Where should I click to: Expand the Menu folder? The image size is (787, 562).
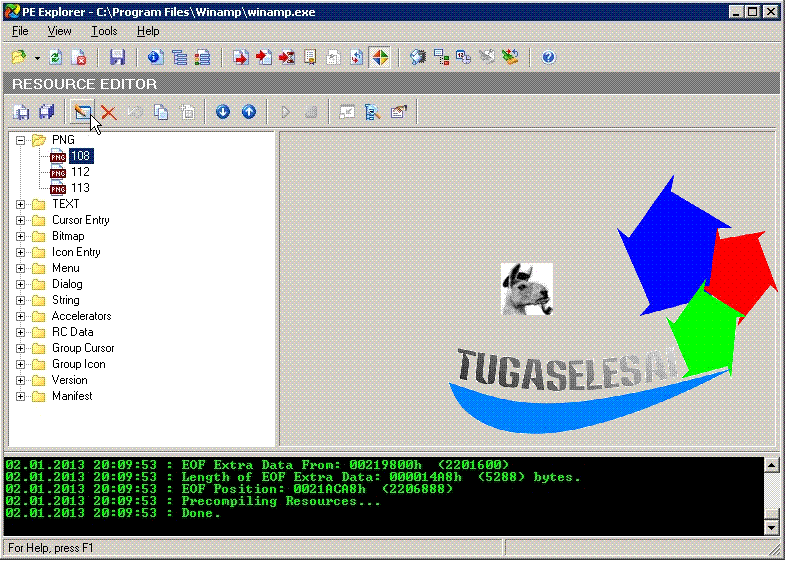click(x=21, y=268)
